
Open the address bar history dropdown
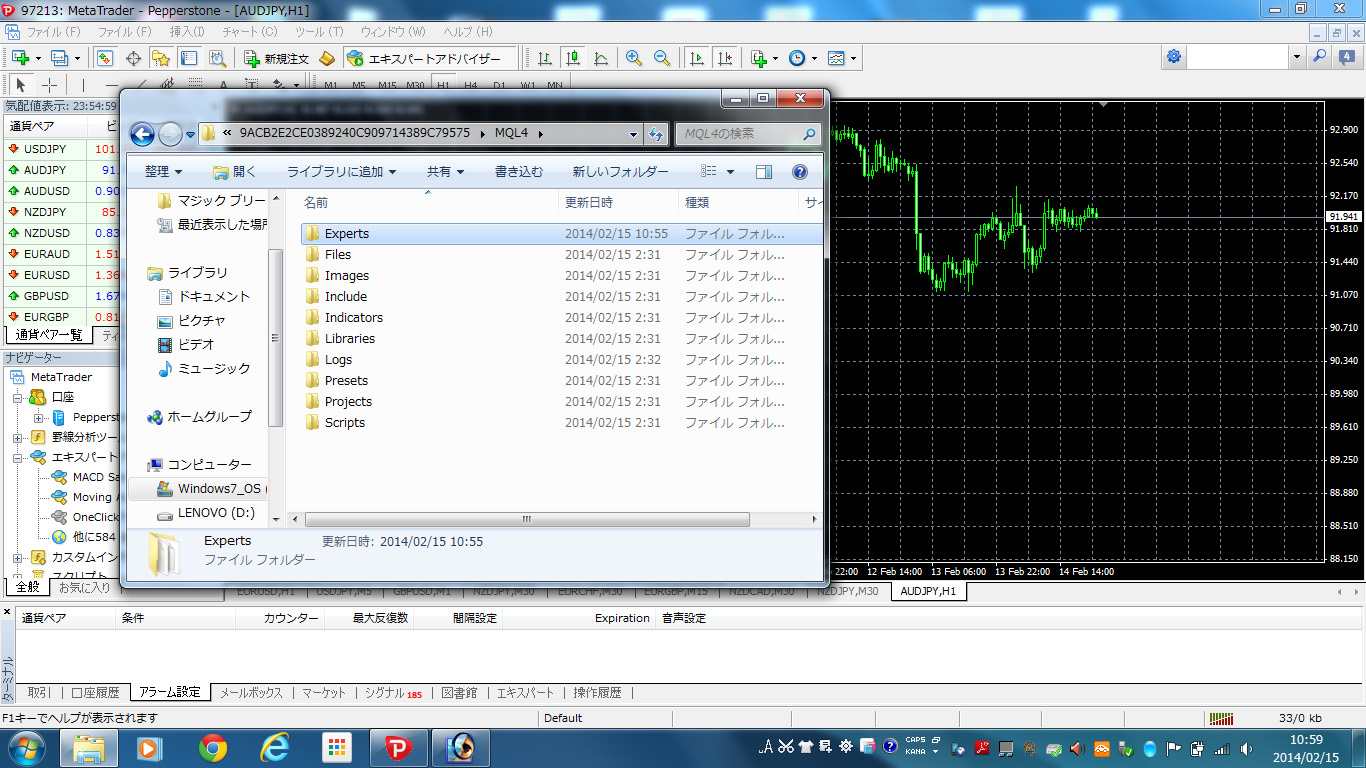click(633, 133)
